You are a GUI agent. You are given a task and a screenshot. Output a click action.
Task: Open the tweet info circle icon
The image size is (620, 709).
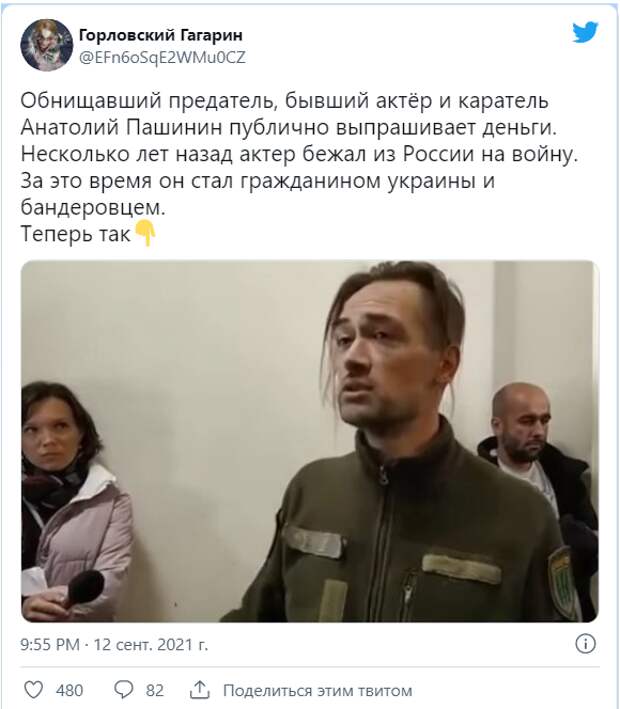[585, 643]
